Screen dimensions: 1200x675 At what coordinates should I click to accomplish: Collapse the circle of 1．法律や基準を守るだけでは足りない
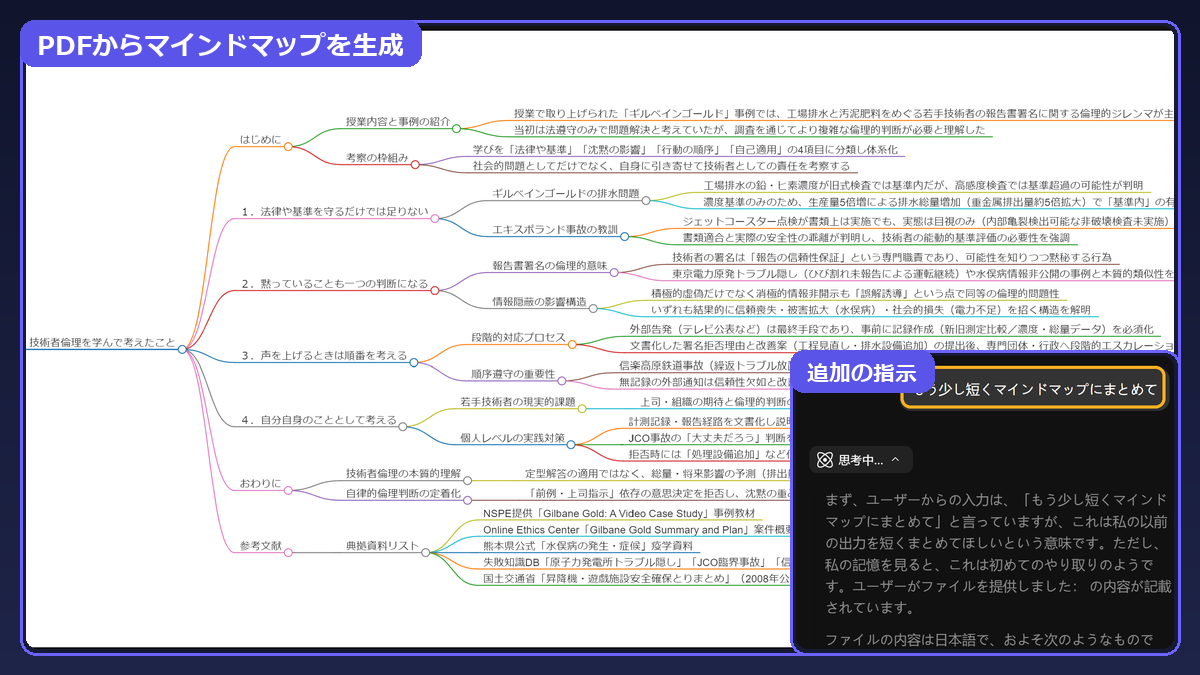[x=434, y=218]
